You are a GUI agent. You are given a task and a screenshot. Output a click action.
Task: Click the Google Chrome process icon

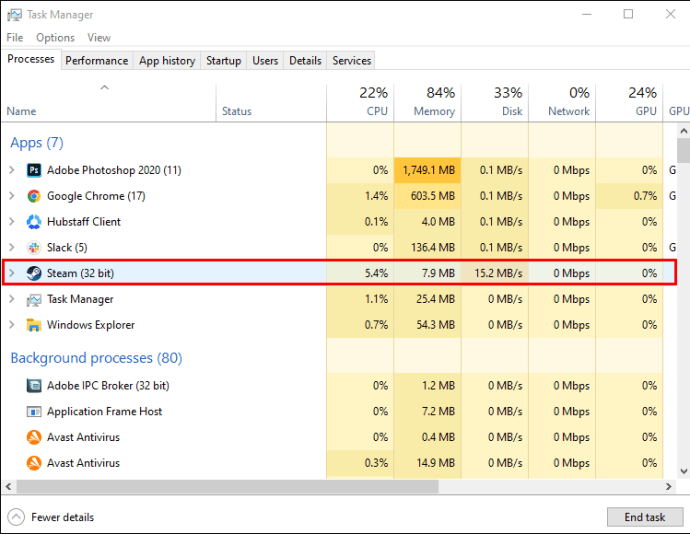coord(34,196)
